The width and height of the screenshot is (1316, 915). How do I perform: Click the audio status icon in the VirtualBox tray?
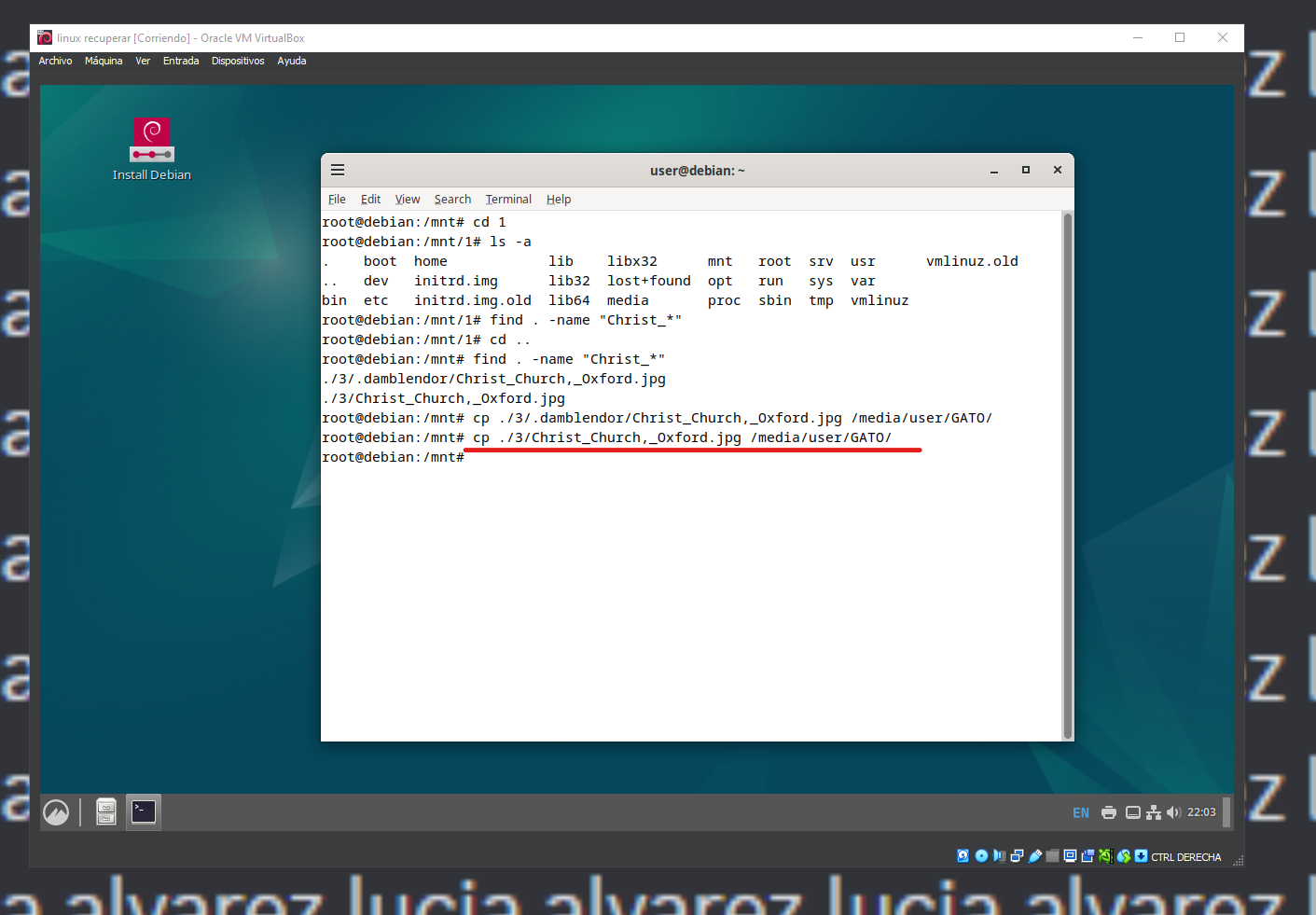[x=999, y=855]
